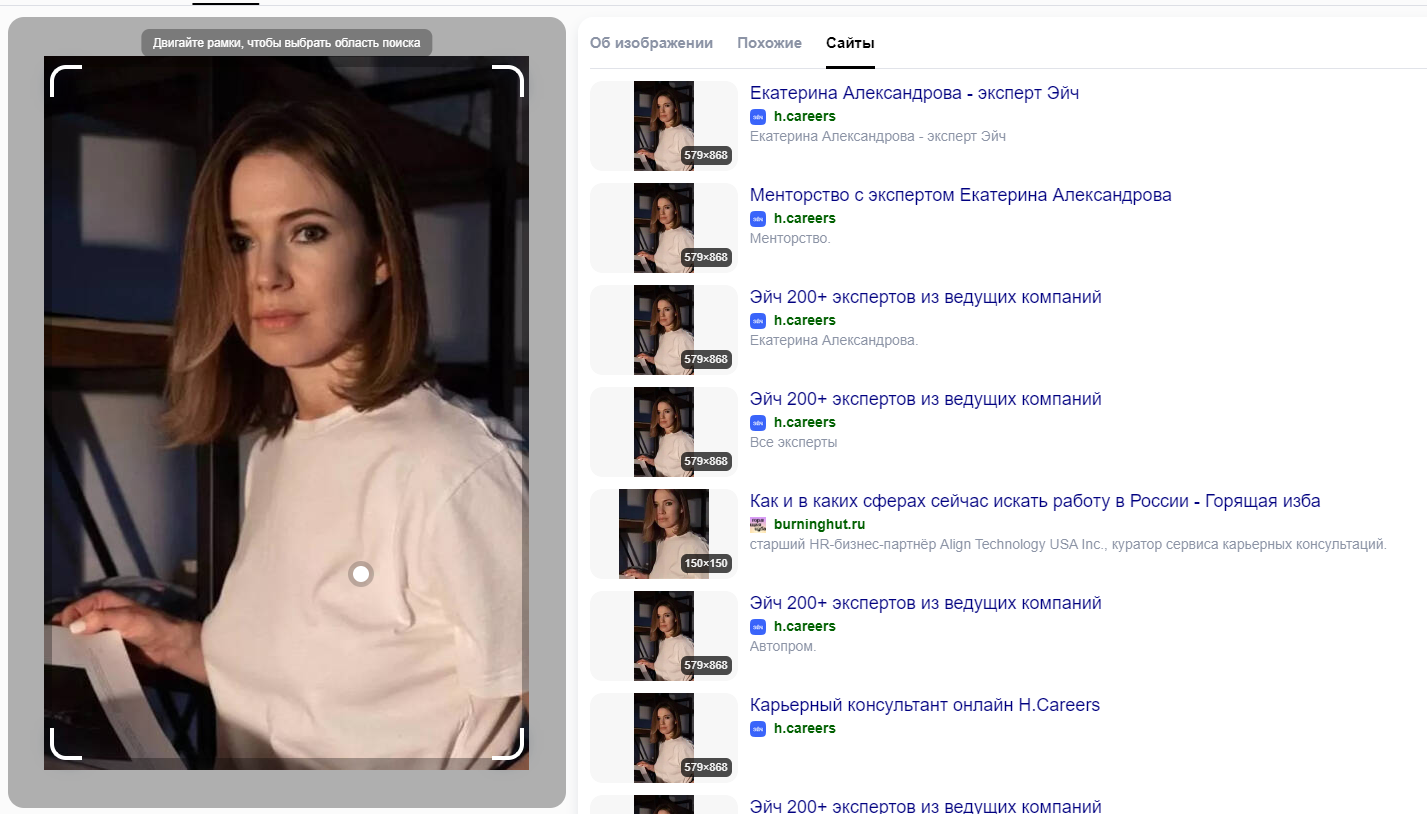Click h.careers domain above Автопром description

tap(804, 626)
